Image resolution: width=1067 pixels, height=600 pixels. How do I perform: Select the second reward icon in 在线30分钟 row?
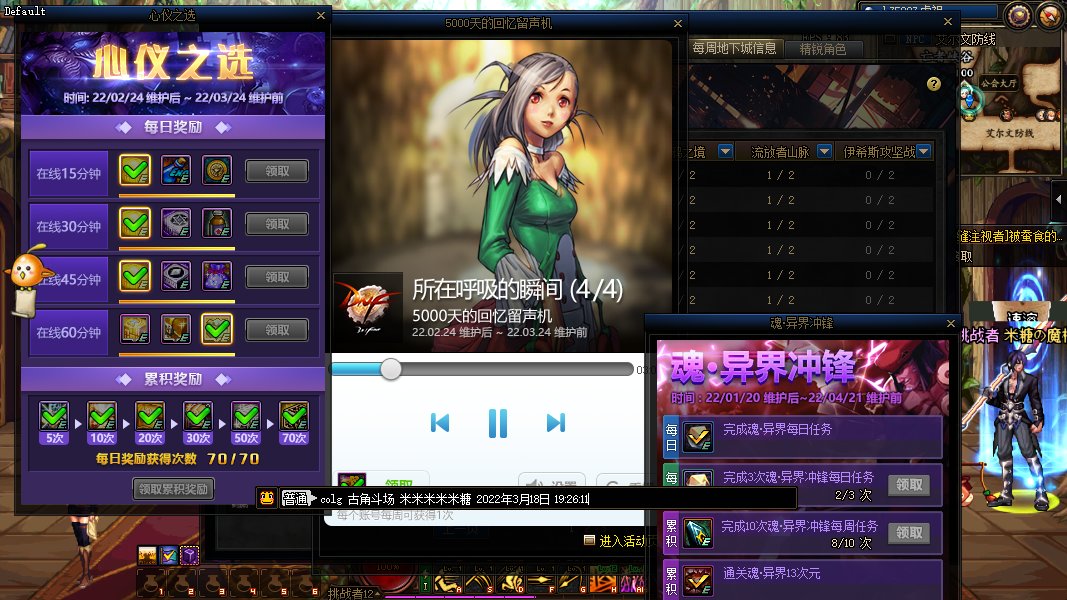[x=176, y=223]
